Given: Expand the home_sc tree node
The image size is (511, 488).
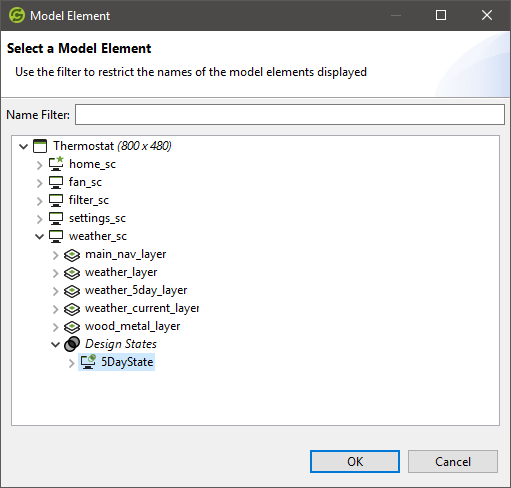Looking at the screenshot, I should (x=39, y=165).
